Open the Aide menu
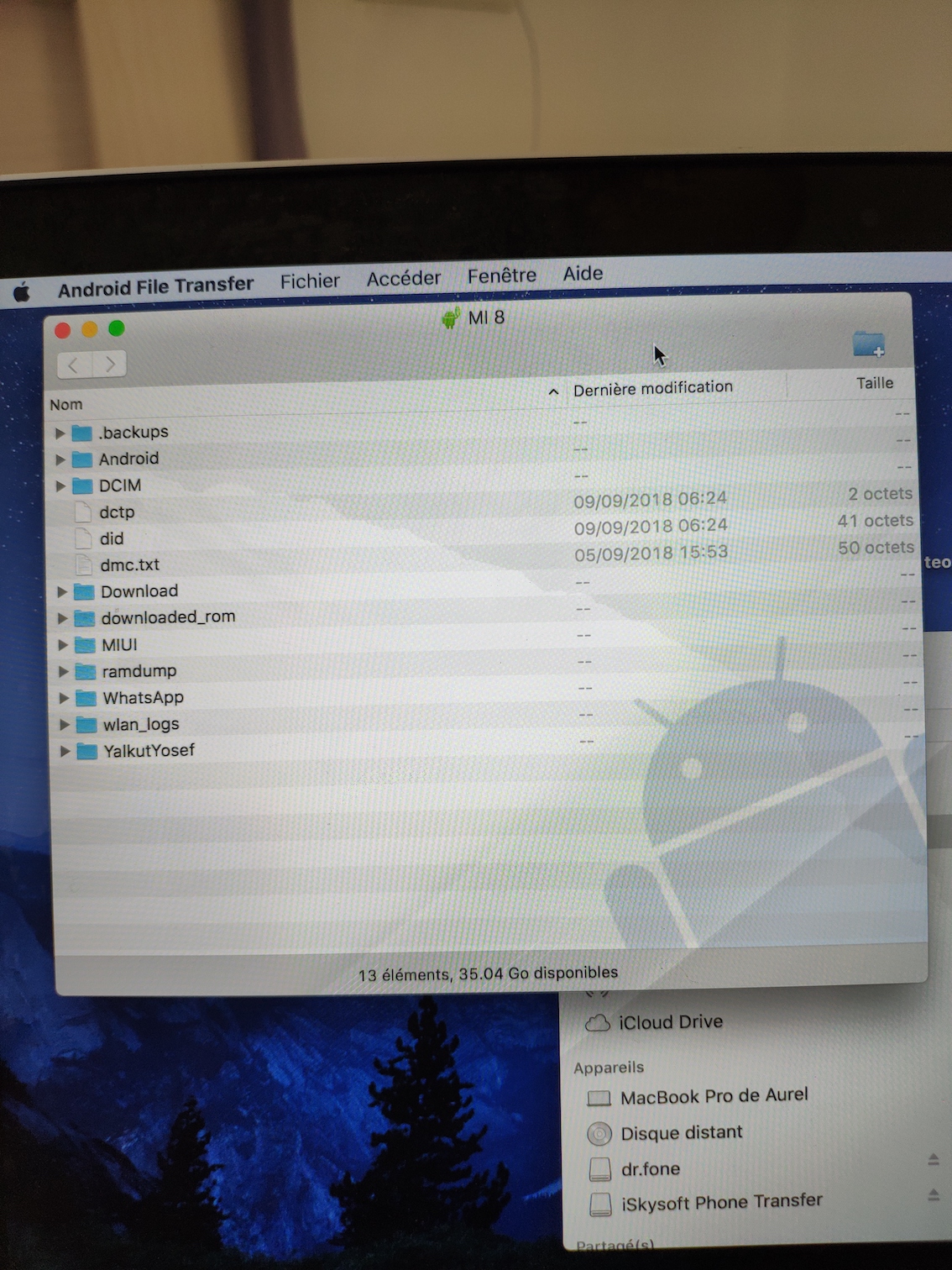The width and height of the screenshot is (952, 1270). coord(583,274)
